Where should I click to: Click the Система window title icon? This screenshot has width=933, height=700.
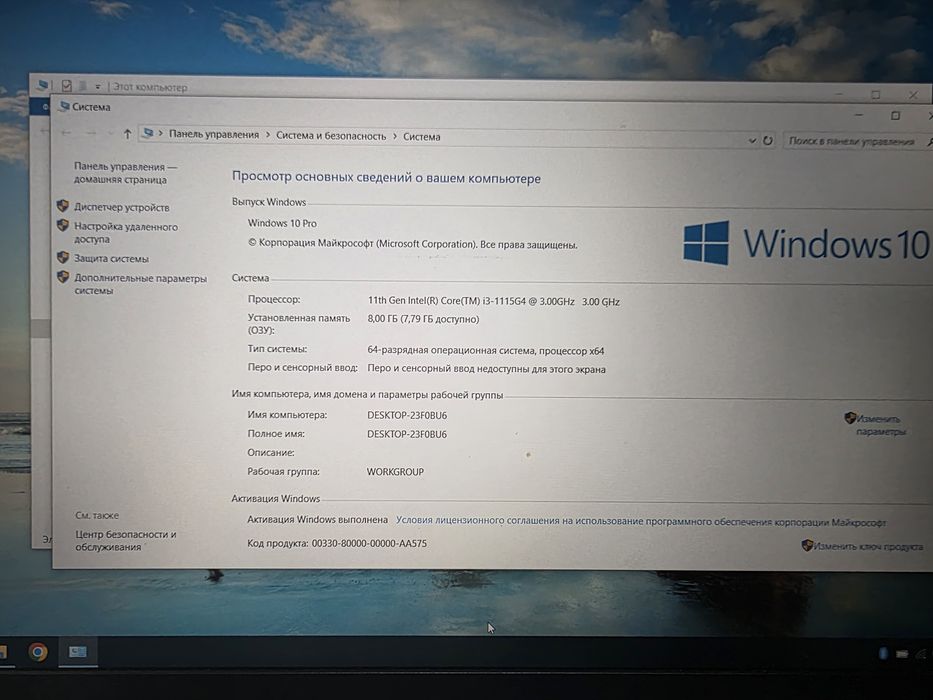64,107
